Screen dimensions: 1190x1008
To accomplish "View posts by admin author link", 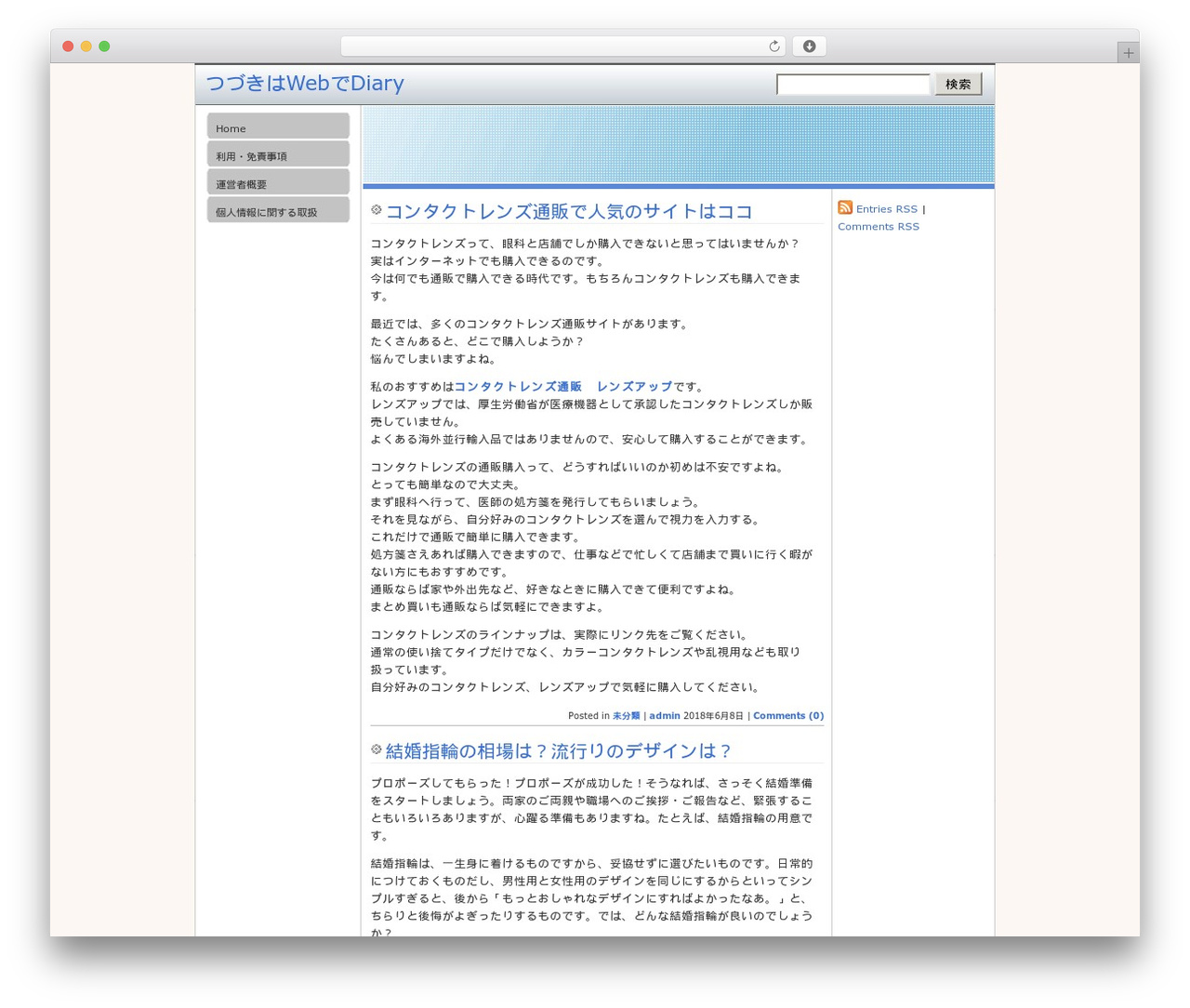I will click(665, 716).
